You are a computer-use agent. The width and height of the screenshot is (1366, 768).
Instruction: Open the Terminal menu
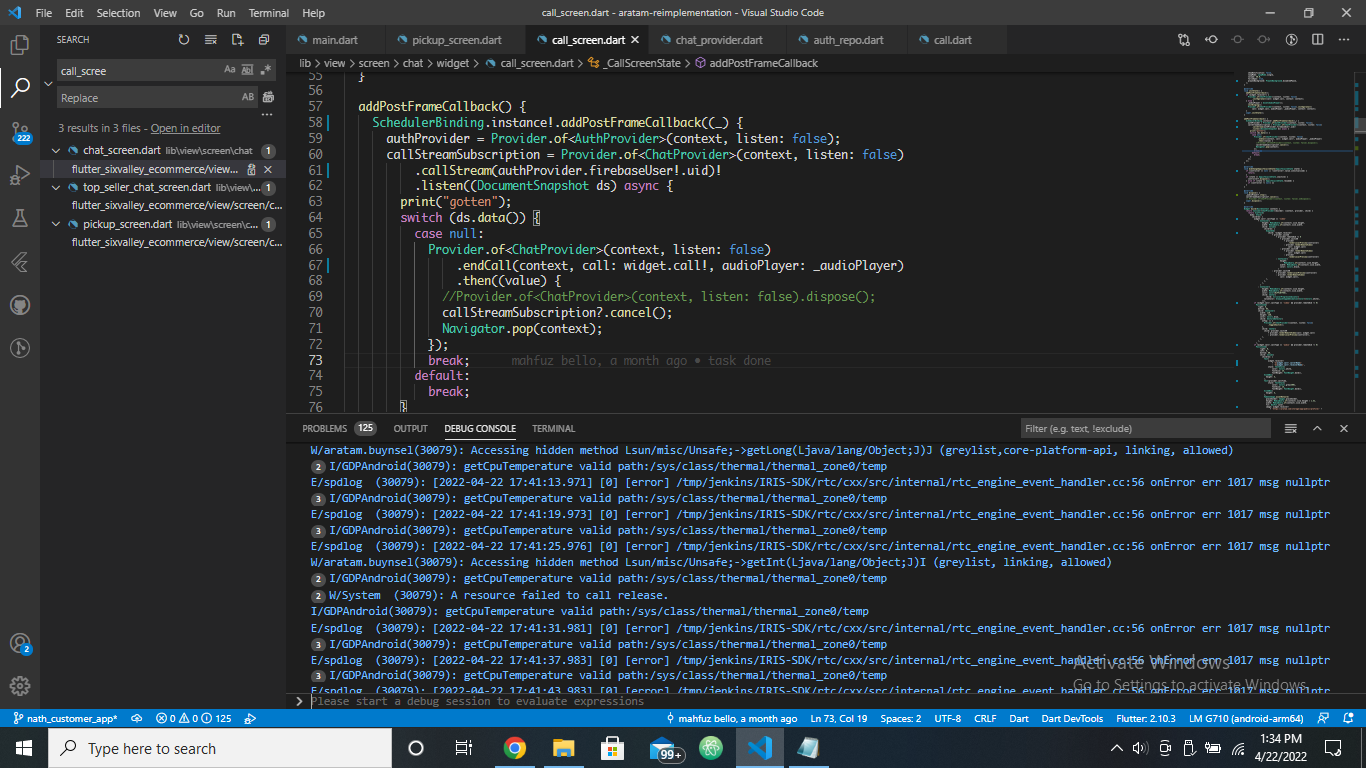(x=269, y=13)
